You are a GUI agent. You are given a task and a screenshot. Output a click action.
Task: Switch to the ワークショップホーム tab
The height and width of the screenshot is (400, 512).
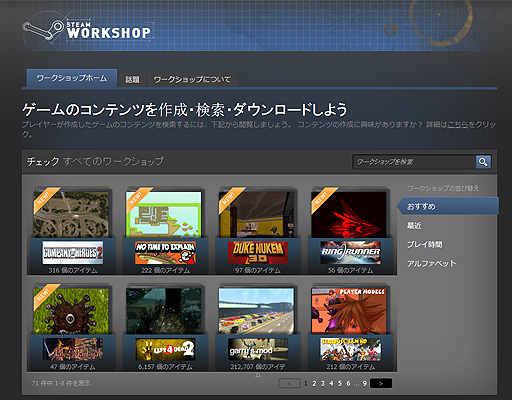coord(72,78)
